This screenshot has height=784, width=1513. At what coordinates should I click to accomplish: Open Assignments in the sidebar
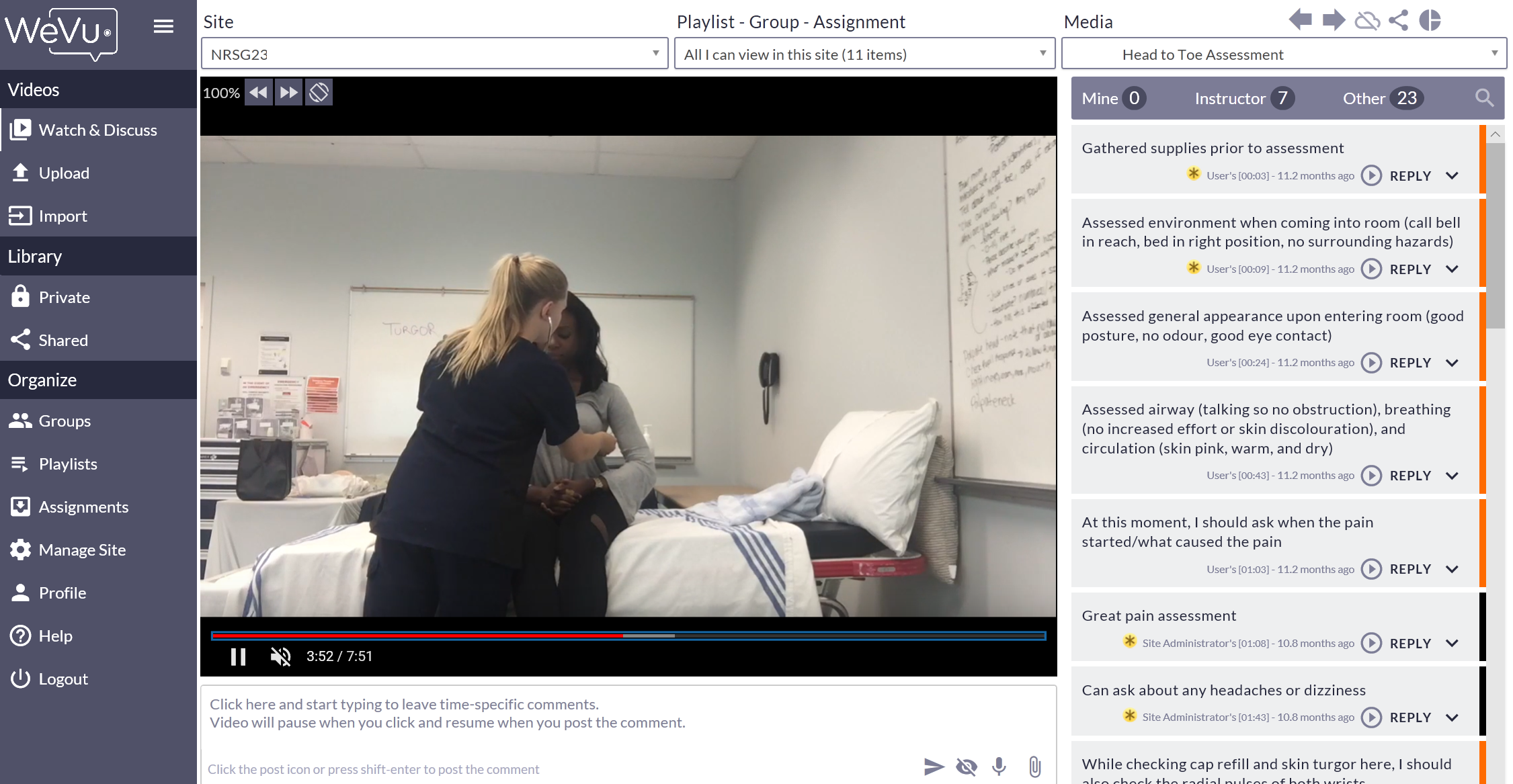pyautogui.click(x=83, y=507)
